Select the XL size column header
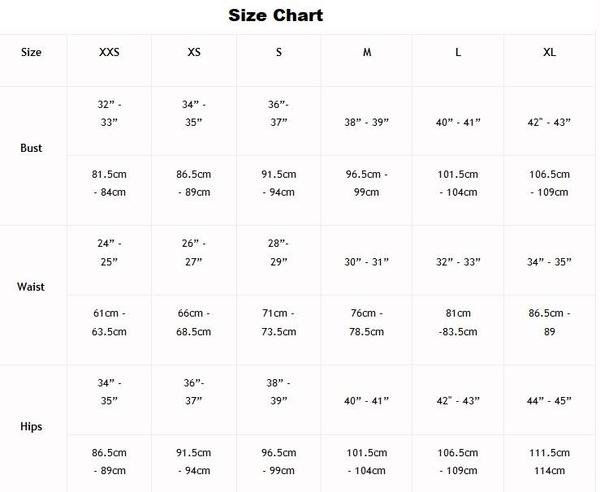 pyautogui.click(x=549, y=52)
